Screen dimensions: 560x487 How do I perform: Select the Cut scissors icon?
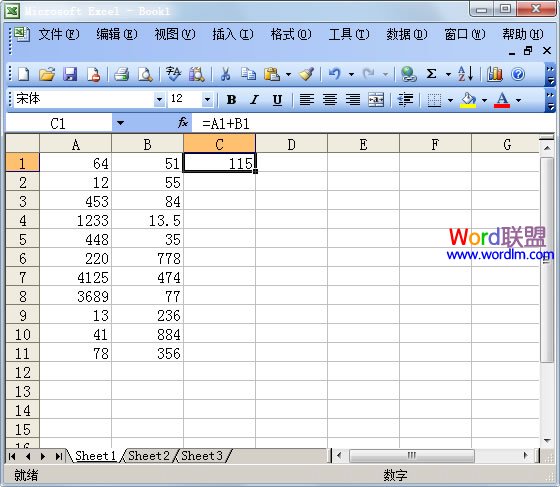pos(225,74)
